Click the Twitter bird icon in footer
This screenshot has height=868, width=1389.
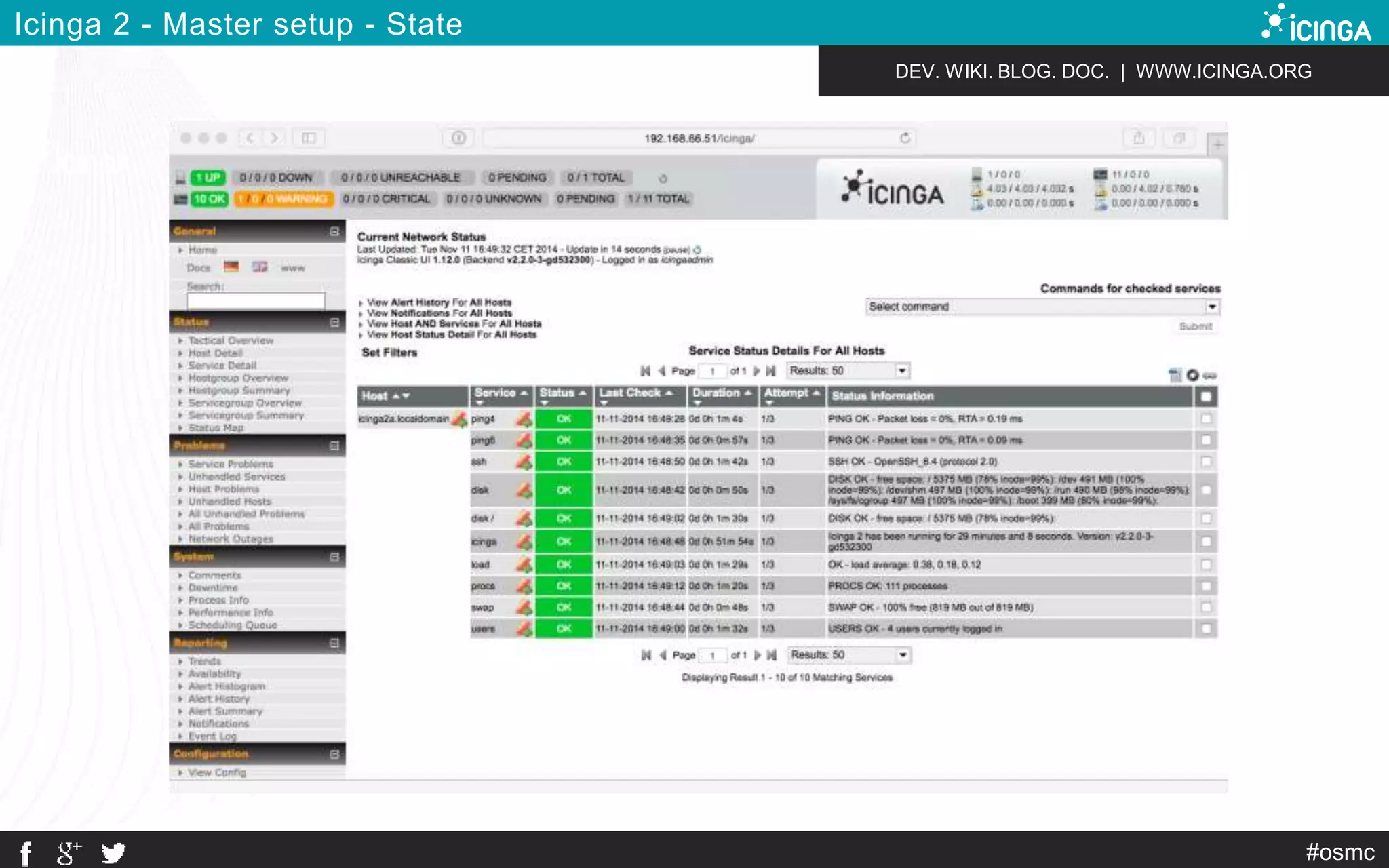pos(113,852)
